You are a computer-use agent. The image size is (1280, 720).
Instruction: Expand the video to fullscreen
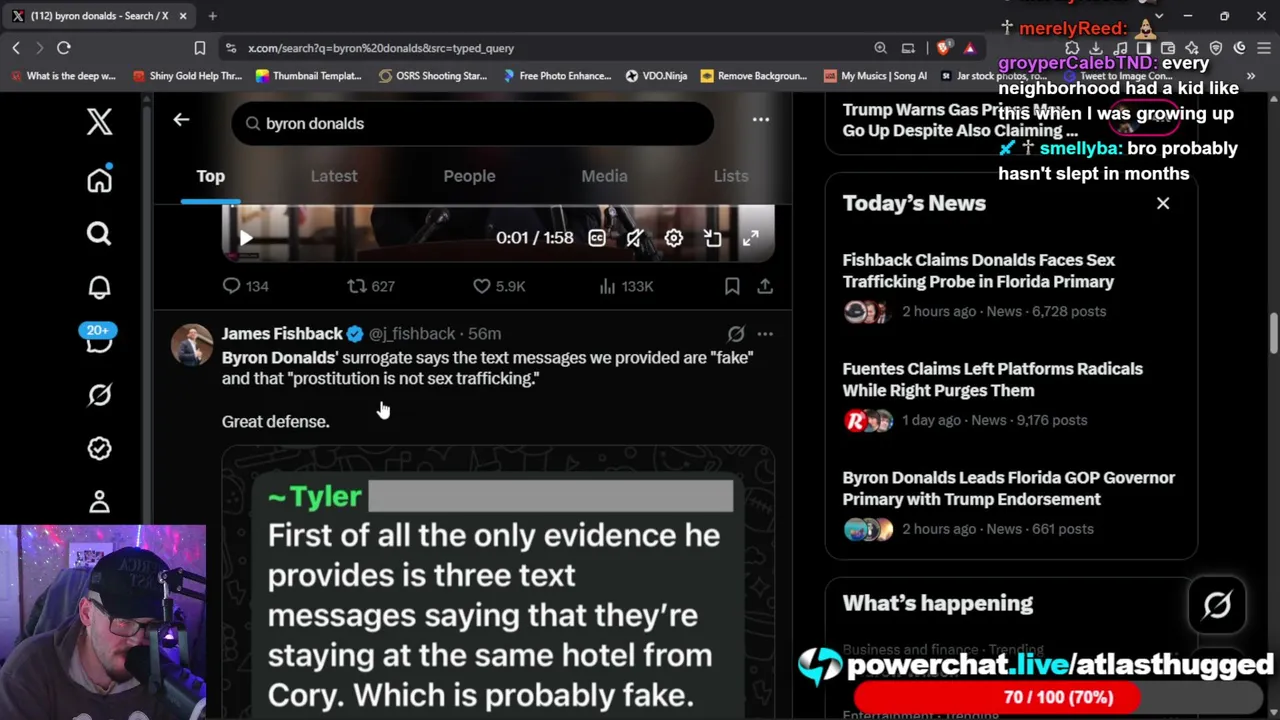(750, 238)
